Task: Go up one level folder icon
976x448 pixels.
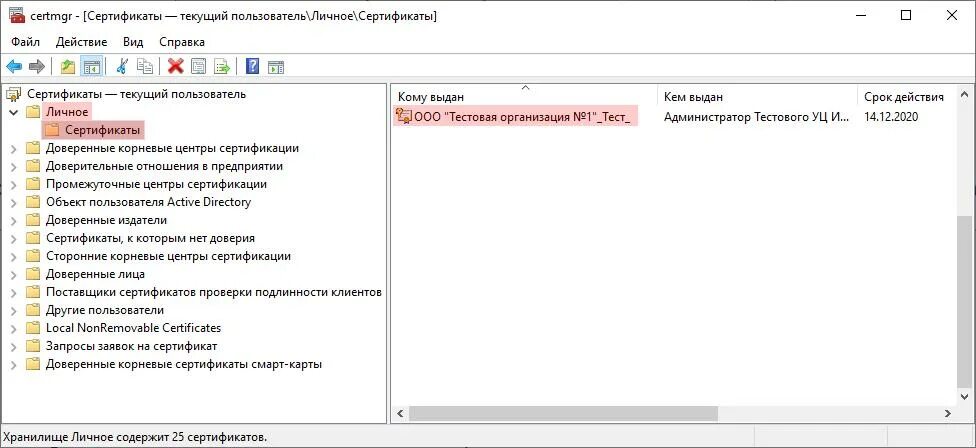Action: pyautogui.click(x=68, y=66)
